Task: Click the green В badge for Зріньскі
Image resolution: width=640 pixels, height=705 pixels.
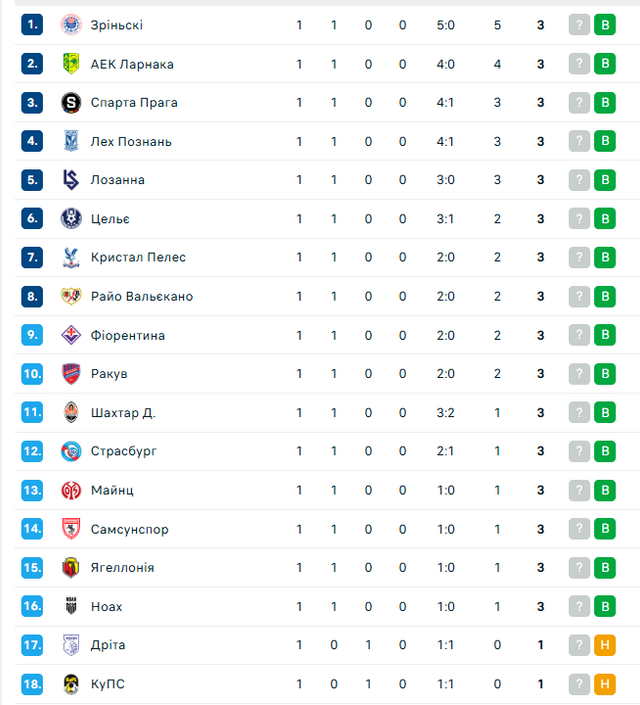Action: [x=604, y=25]
